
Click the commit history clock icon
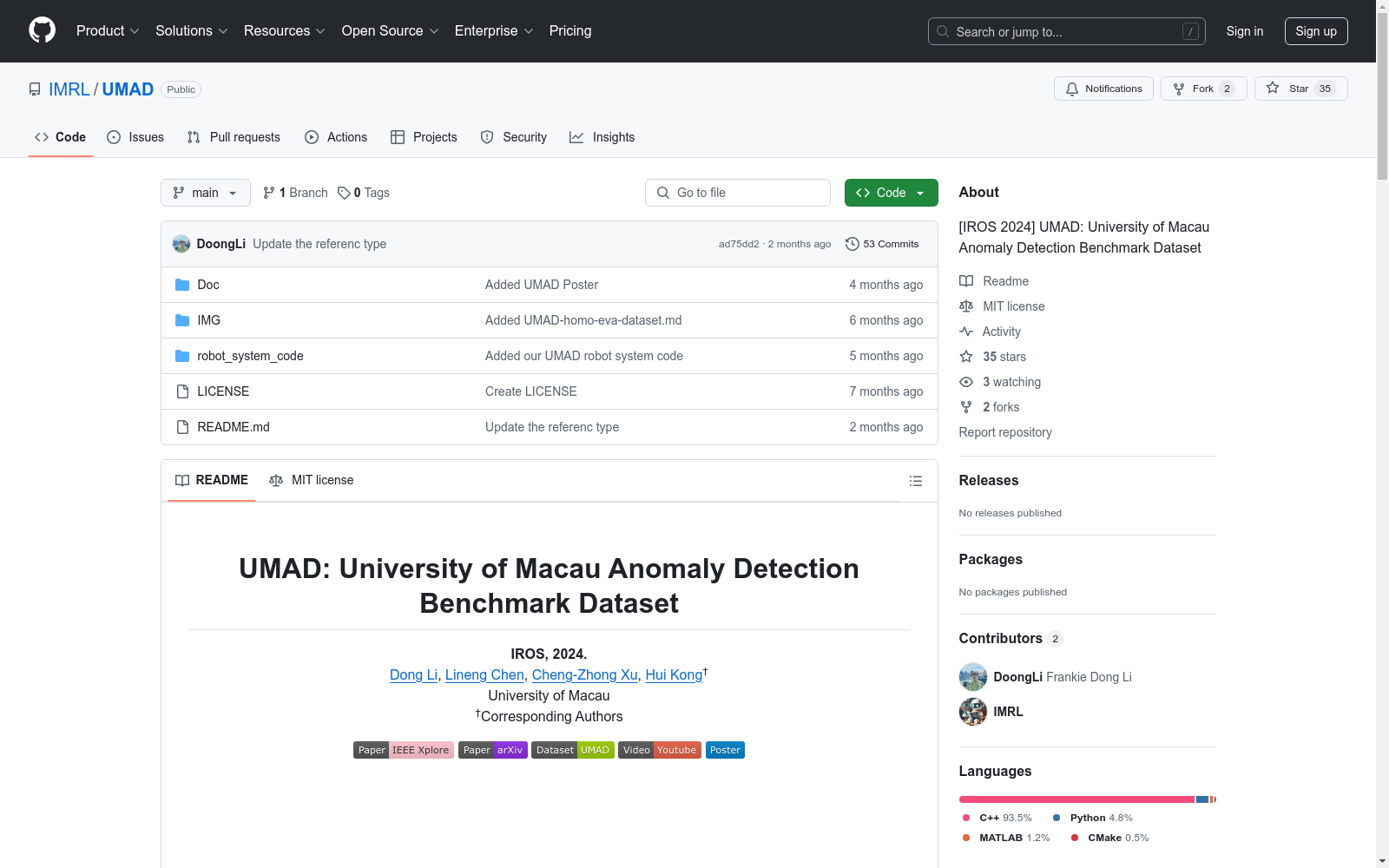tap(852, 244)
